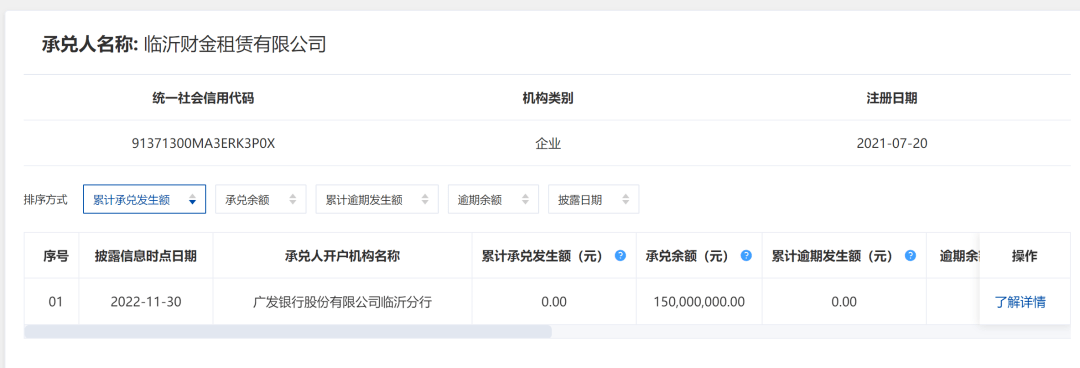Click the horizontal table scrollbar
The height and width of the screenshot is (368, 1080).
tap(288, 332)
